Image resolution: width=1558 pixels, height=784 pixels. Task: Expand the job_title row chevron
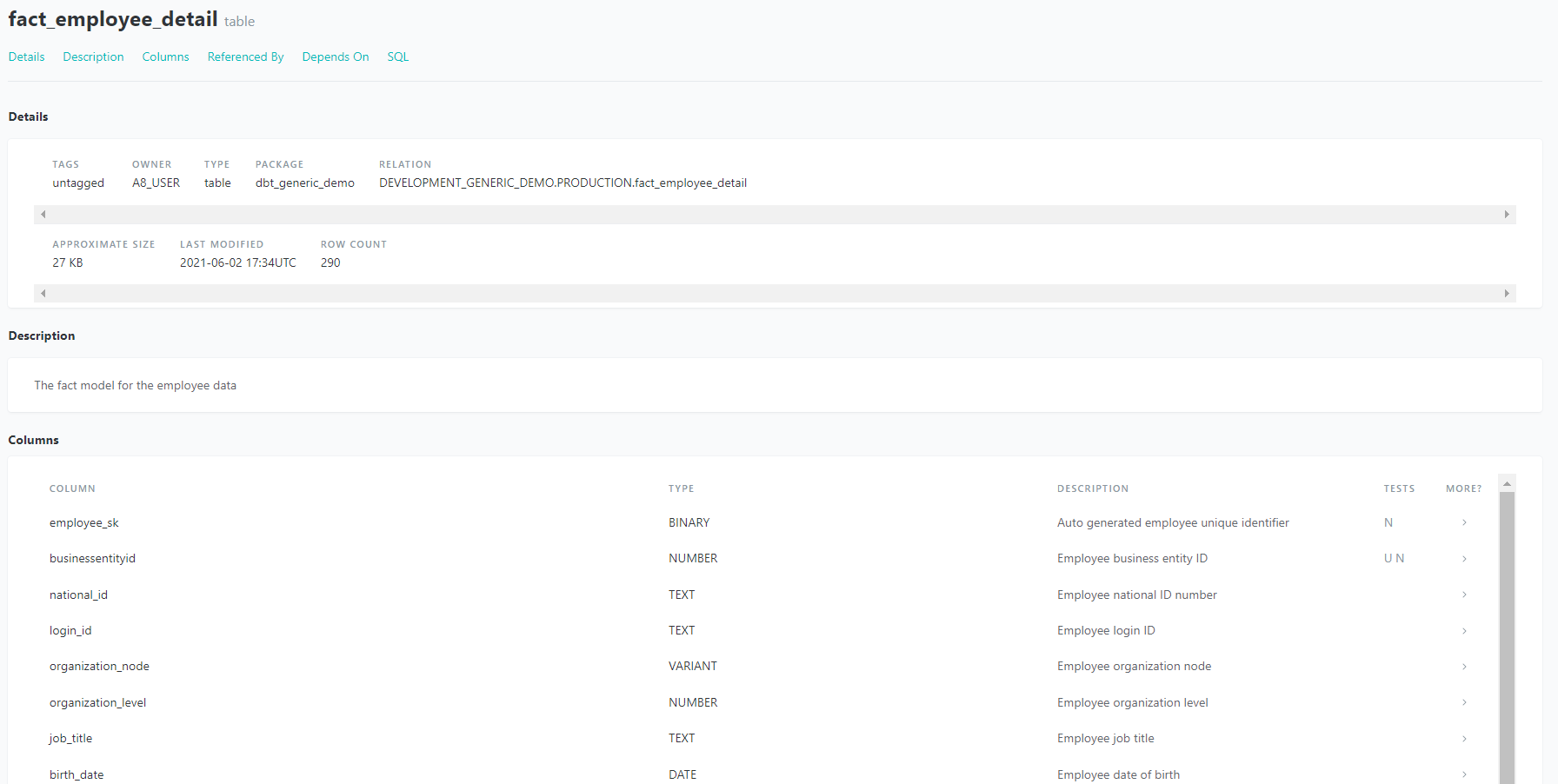click(x=1464, y=739)
